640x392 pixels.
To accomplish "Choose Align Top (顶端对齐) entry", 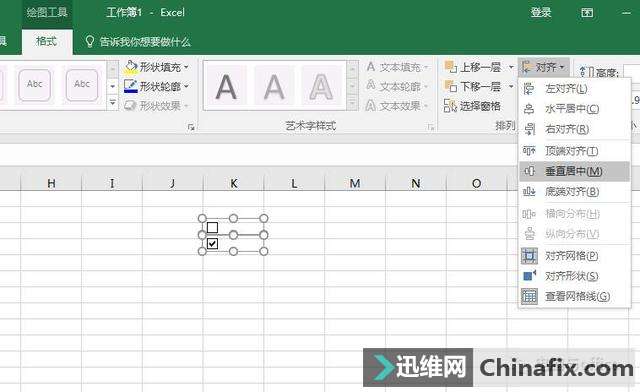I will point(574,151).
